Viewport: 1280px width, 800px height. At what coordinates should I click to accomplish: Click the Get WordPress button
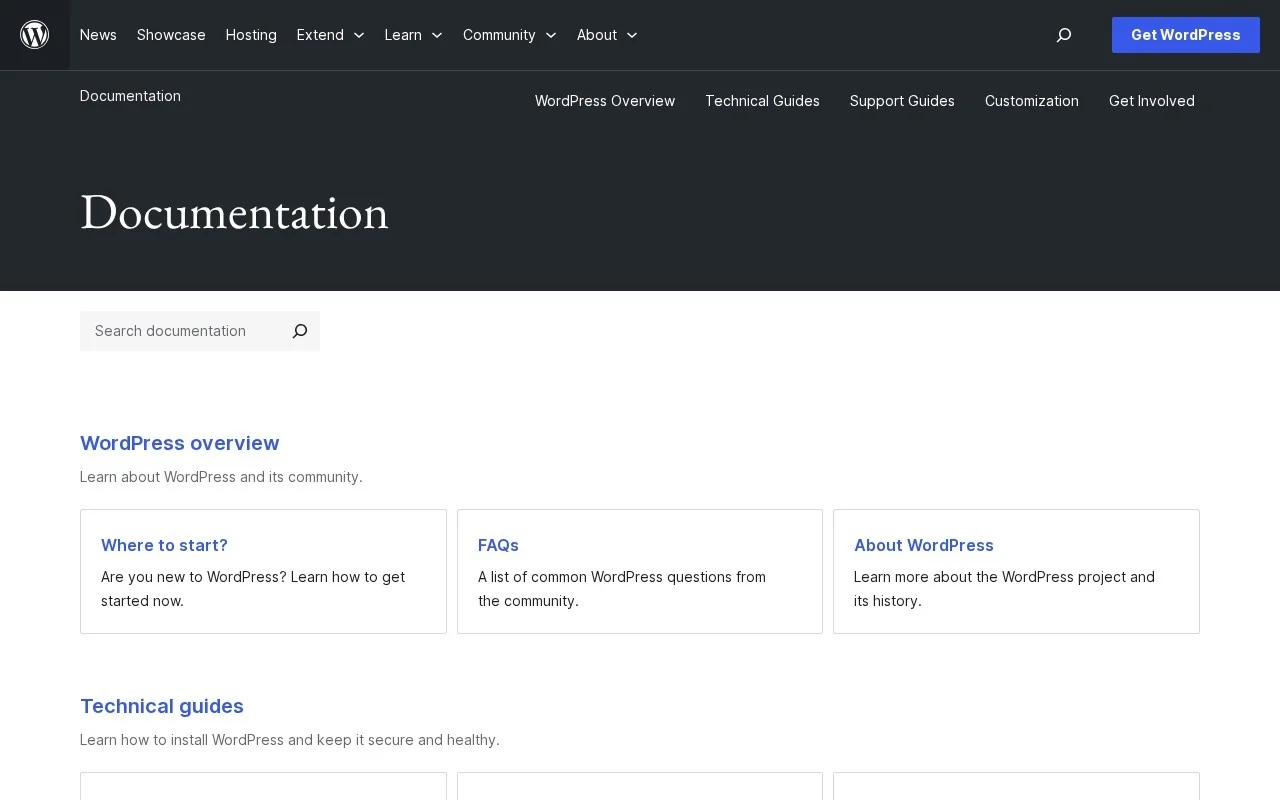point(1186,35)
